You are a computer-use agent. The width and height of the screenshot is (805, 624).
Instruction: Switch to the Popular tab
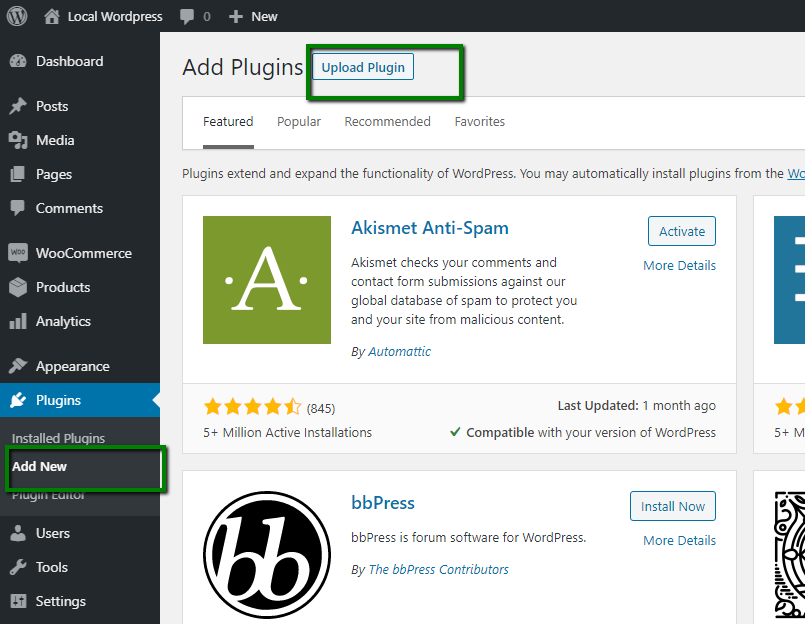pyautogui.click(x=299, y=122)
